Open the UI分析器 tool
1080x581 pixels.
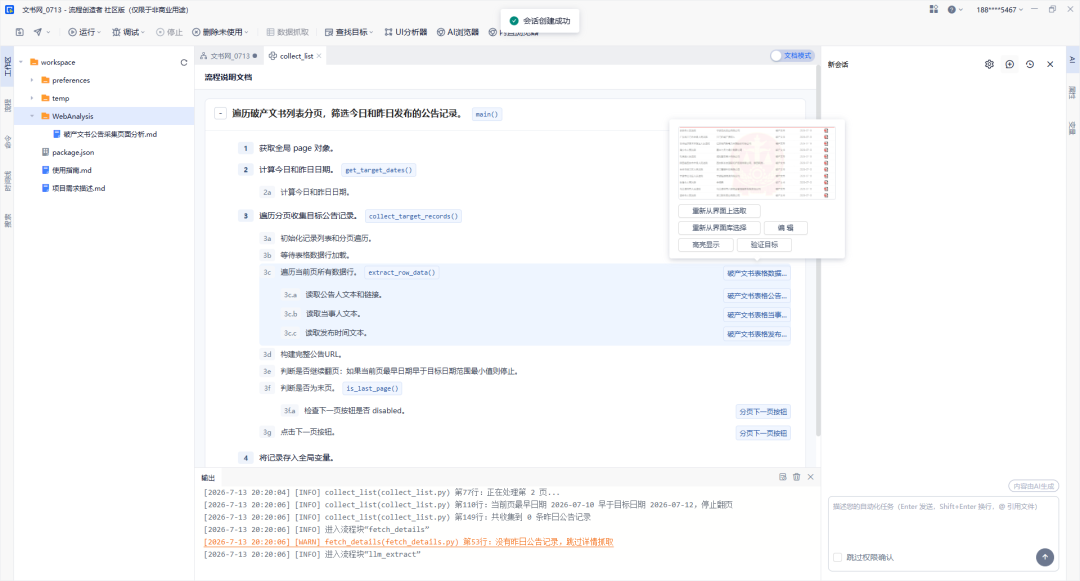pyautogui.click(x=406, y=32)
